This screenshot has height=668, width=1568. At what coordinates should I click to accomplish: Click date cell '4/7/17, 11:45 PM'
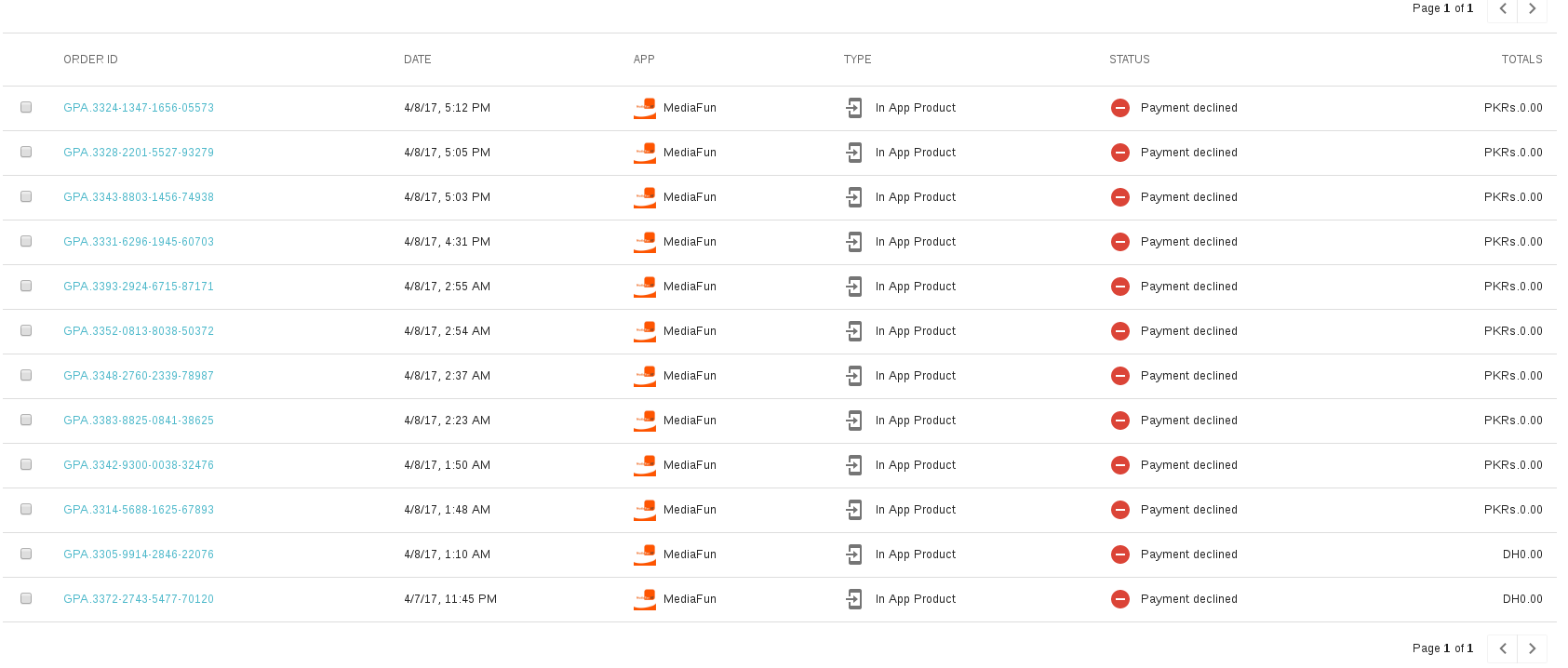click(450, 599)
